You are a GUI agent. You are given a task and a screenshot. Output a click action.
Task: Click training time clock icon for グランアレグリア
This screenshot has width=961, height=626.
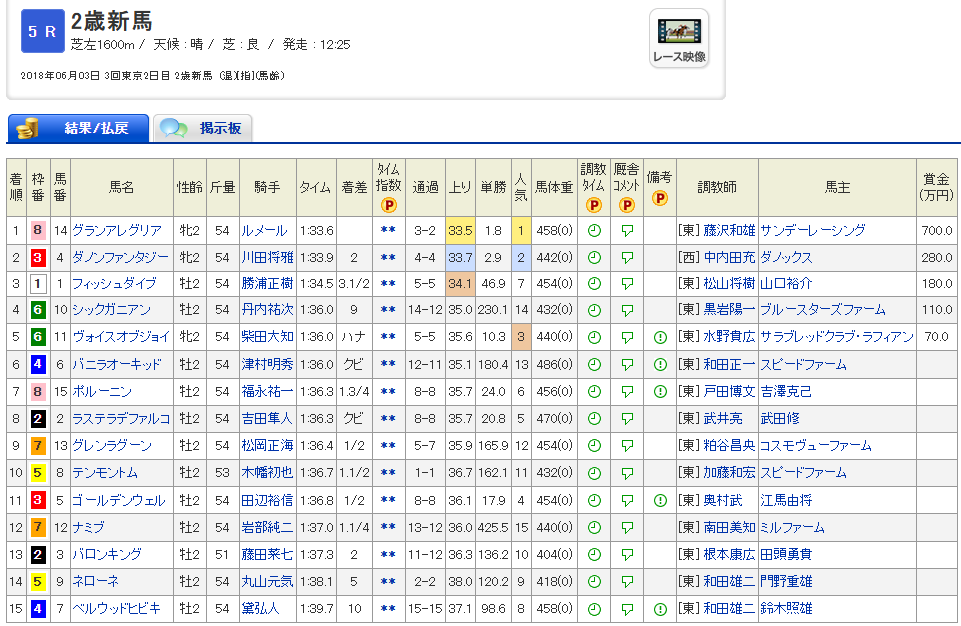(593, 231)
